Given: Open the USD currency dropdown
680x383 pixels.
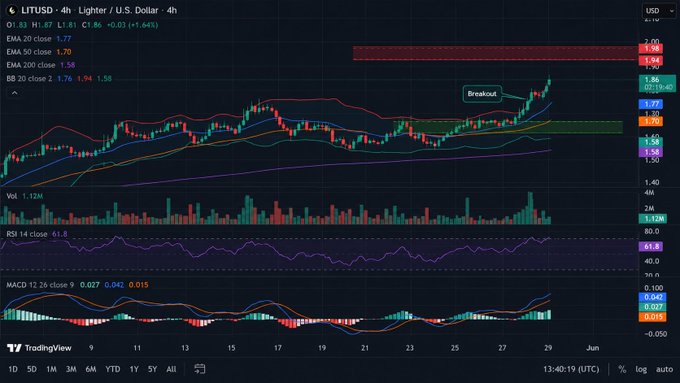Looking at the screenshot, I should pos(659,11).
